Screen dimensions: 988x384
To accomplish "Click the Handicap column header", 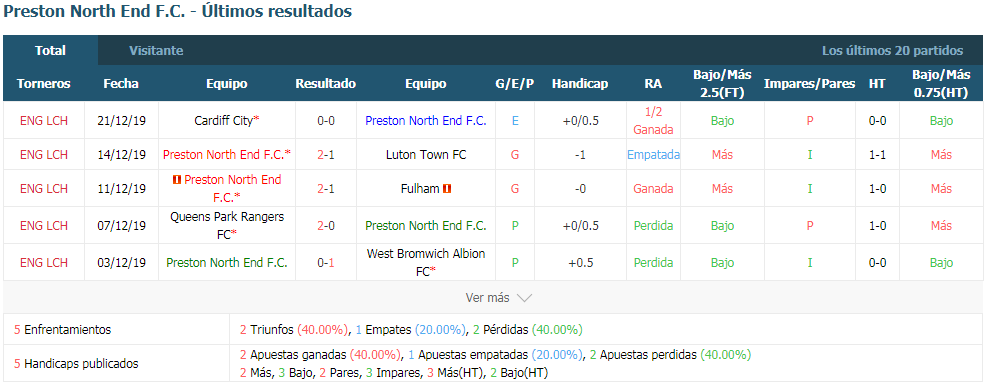I will click(580, 84).
